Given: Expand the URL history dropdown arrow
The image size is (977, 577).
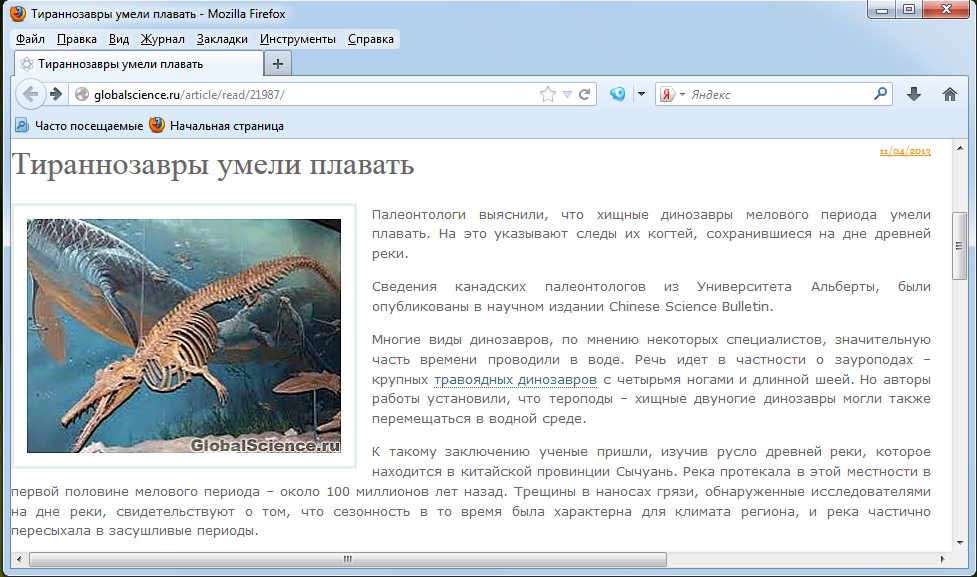Looking at the screenshot, I should (567, 94).
